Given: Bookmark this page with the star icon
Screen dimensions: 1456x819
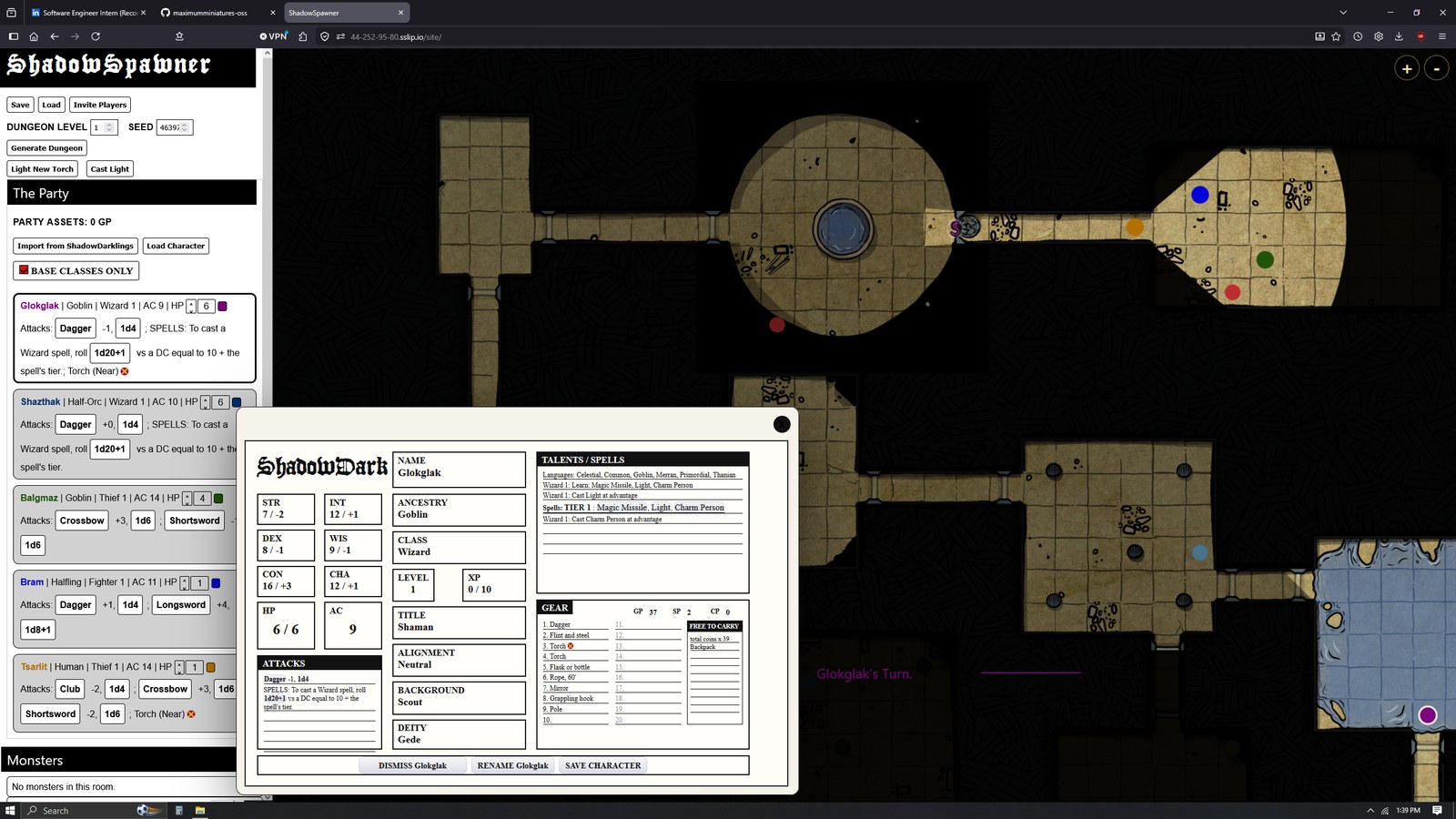Looking at the screenshot, I should (x=1336, y=36).
